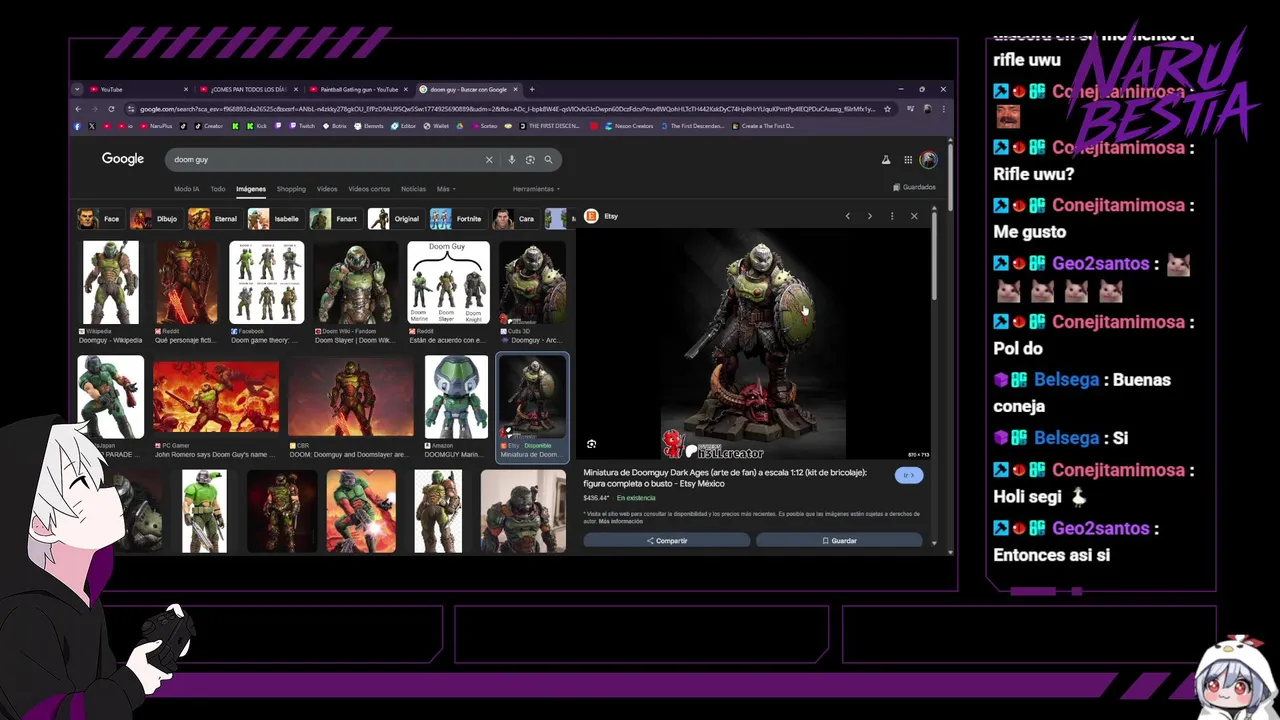Click the magnifier search submit icon
Screen dimensions: 1280x720
coord(548,159)
